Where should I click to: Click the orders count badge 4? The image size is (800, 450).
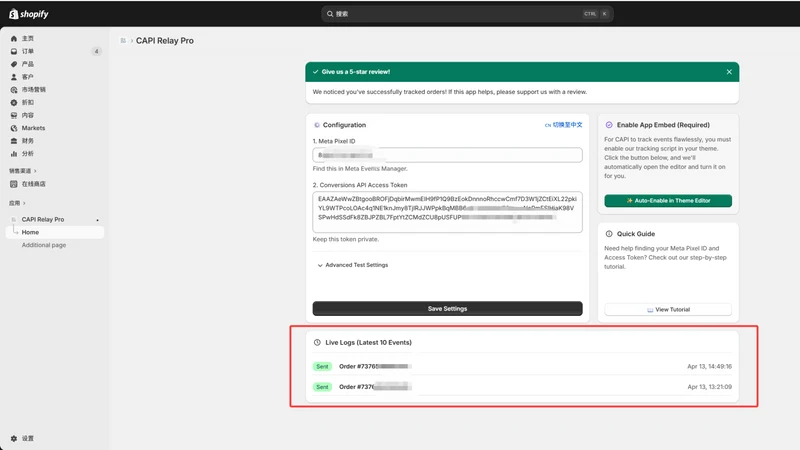[96, 51]
